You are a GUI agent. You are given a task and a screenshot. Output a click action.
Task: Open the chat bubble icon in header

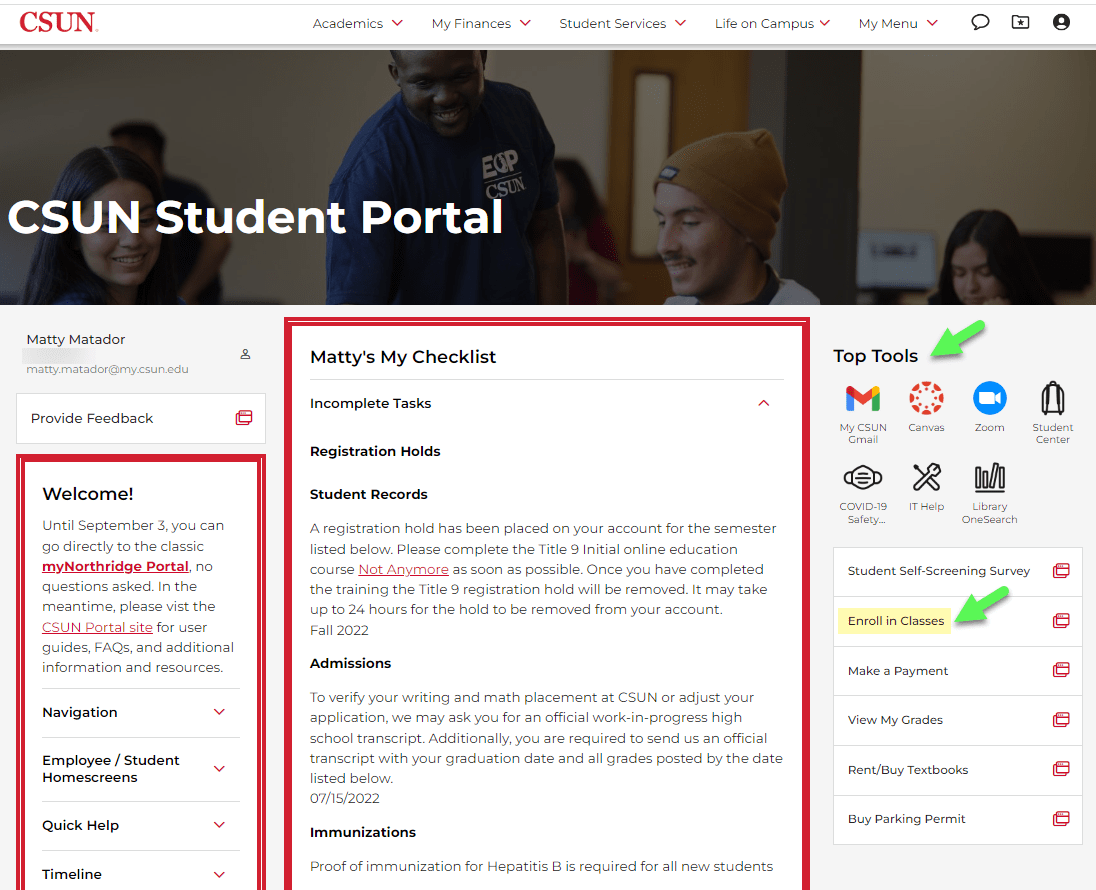coord(980,22)
